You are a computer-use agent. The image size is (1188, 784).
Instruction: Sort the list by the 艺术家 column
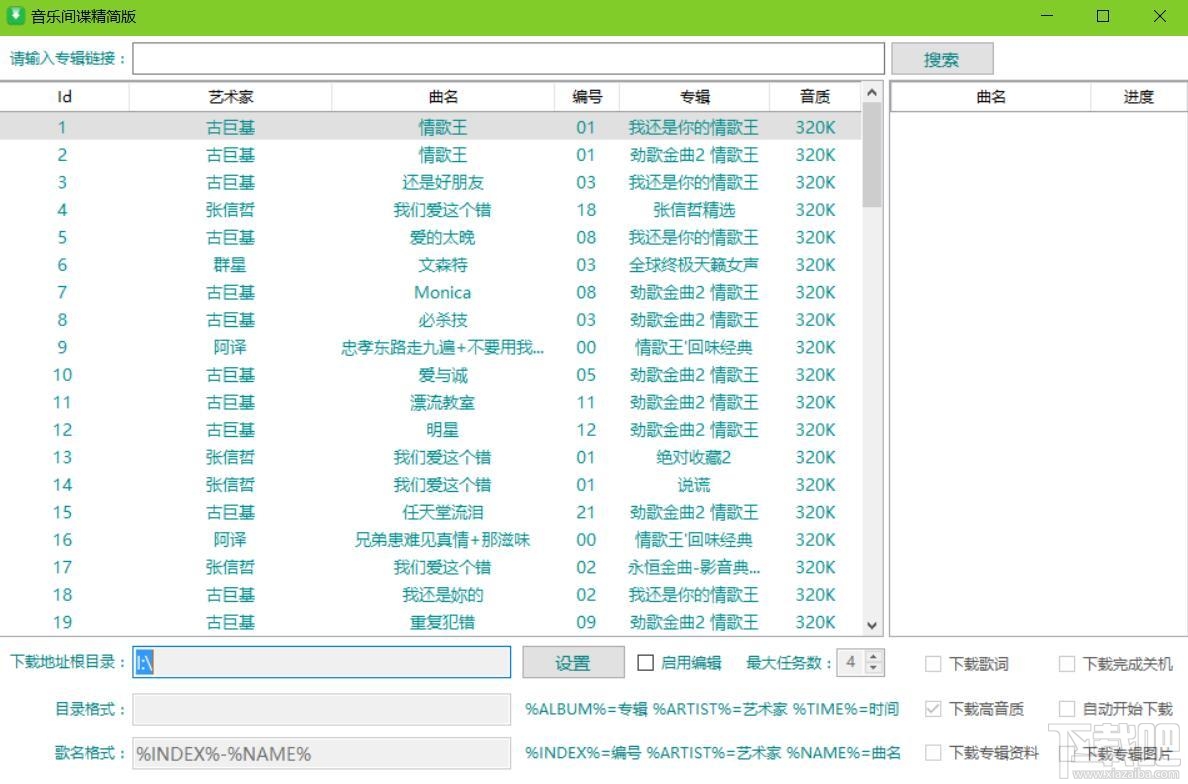[x=231, y=96]
